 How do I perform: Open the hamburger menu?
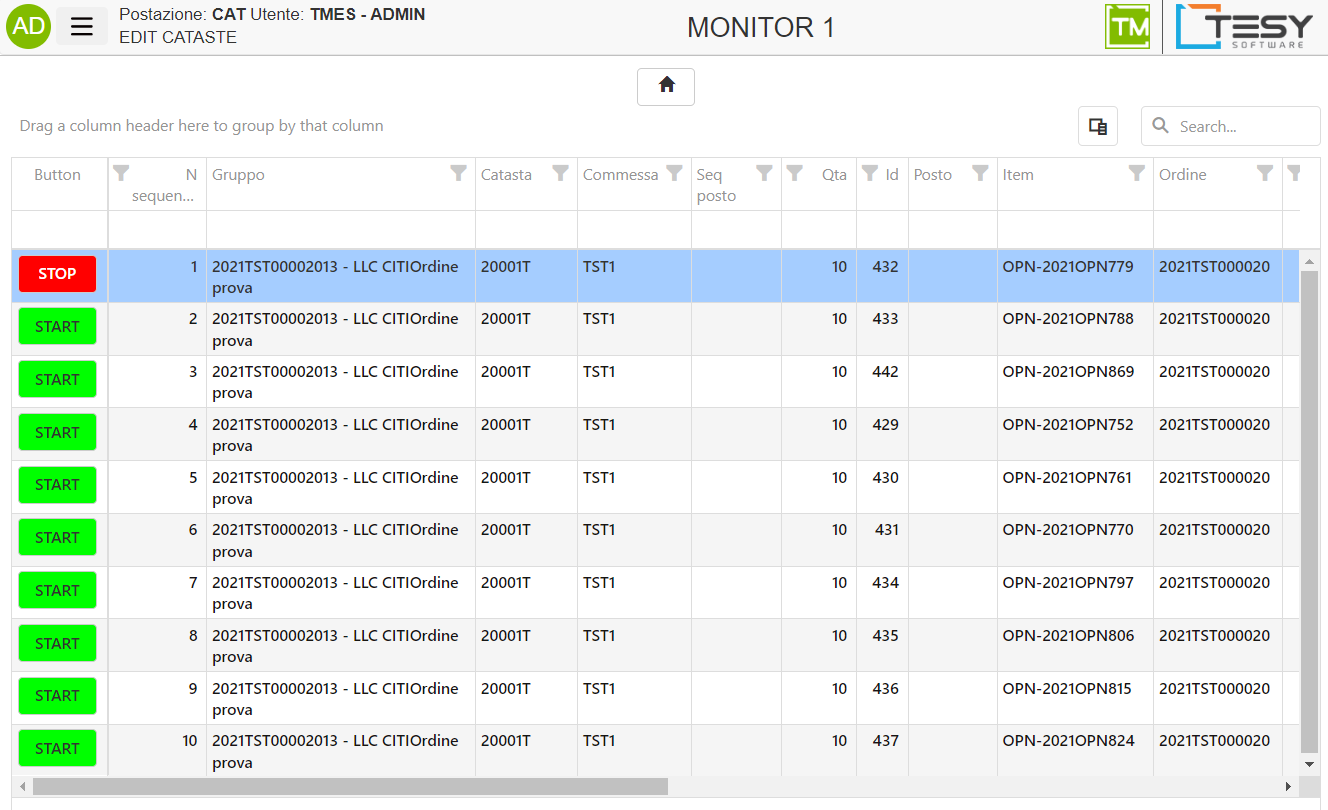(82, 27)
